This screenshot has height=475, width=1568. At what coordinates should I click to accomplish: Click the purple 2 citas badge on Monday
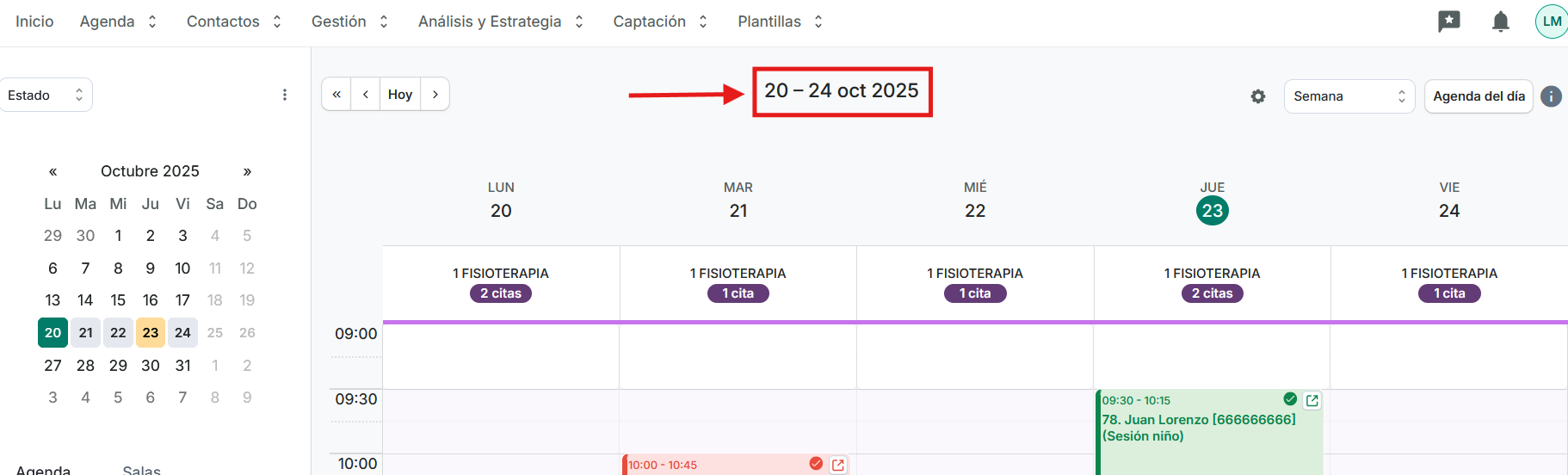point(501,293)
